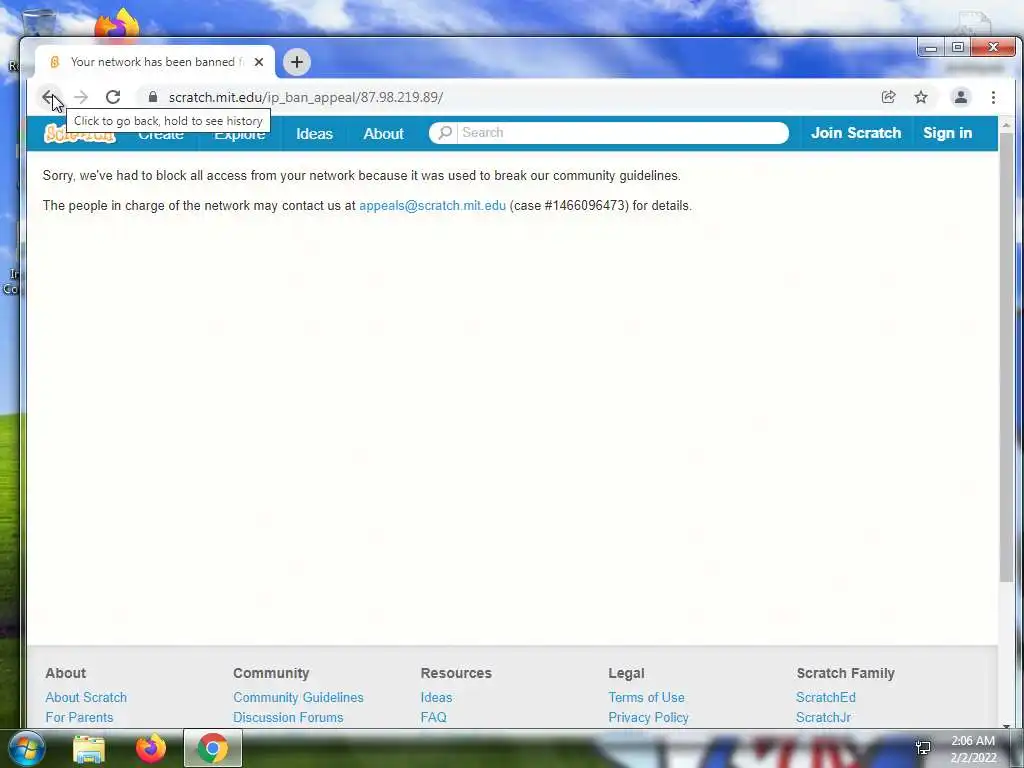The height and width of the screenshot is (768, 1024).
Task: Minimize the Chrome window
Action: (x=931, y=48)
